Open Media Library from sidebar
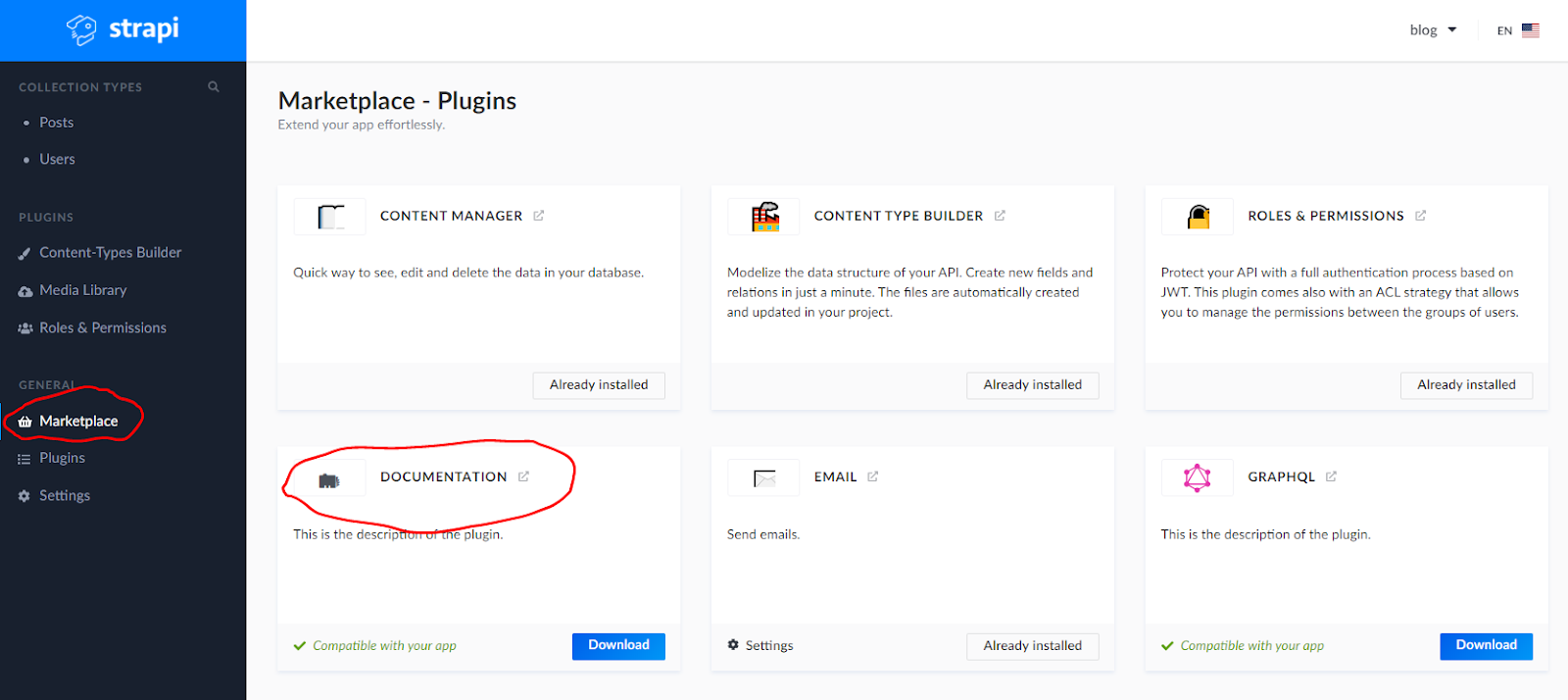 pyautogui.click(x=83, y=290)
